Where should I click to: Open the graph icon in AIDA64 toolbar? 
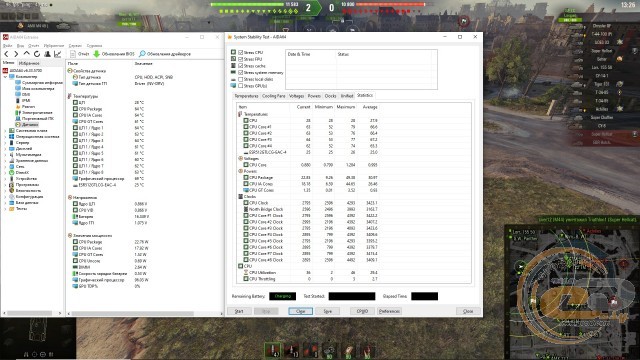58,54
